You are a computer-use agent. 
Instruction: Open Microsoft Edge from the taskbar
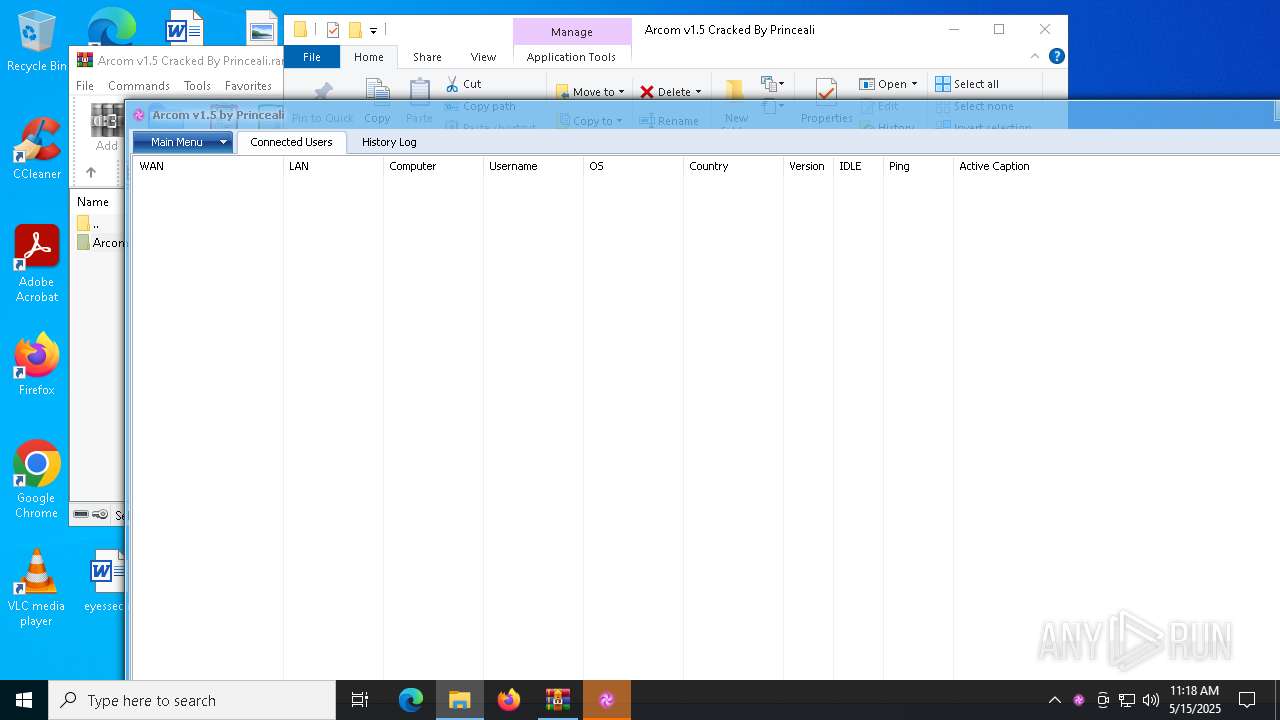coord(411,700)
